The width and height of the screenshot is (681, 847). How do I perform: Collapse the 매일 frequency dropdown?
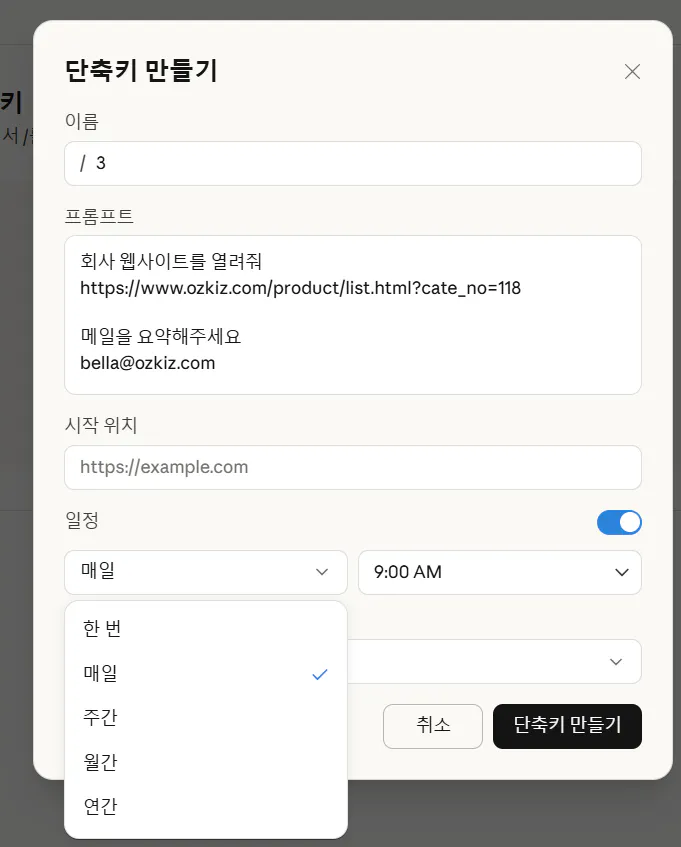click(205, 572)
